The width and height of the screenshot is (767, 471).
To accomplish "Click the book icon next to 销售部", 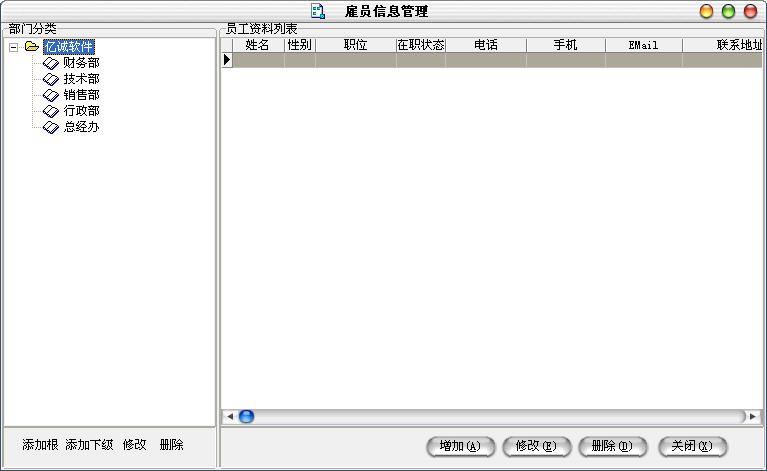I will click(x=50, y=95).
